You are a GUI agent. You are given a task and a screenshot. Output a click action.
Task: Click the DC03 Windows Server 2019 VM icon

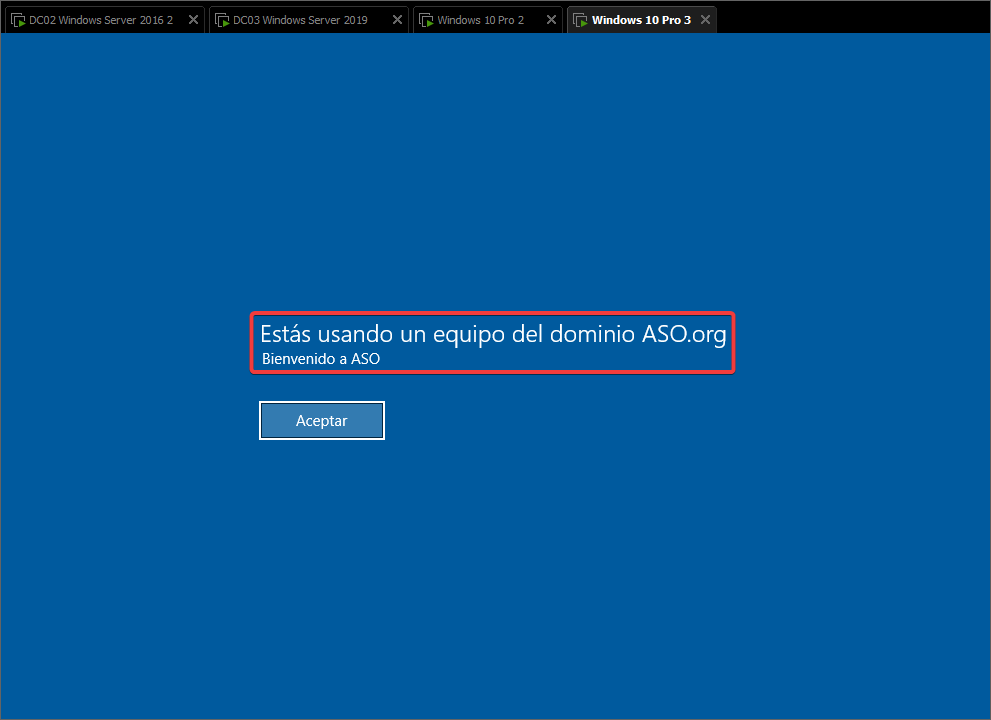click(x=221, y=20)
